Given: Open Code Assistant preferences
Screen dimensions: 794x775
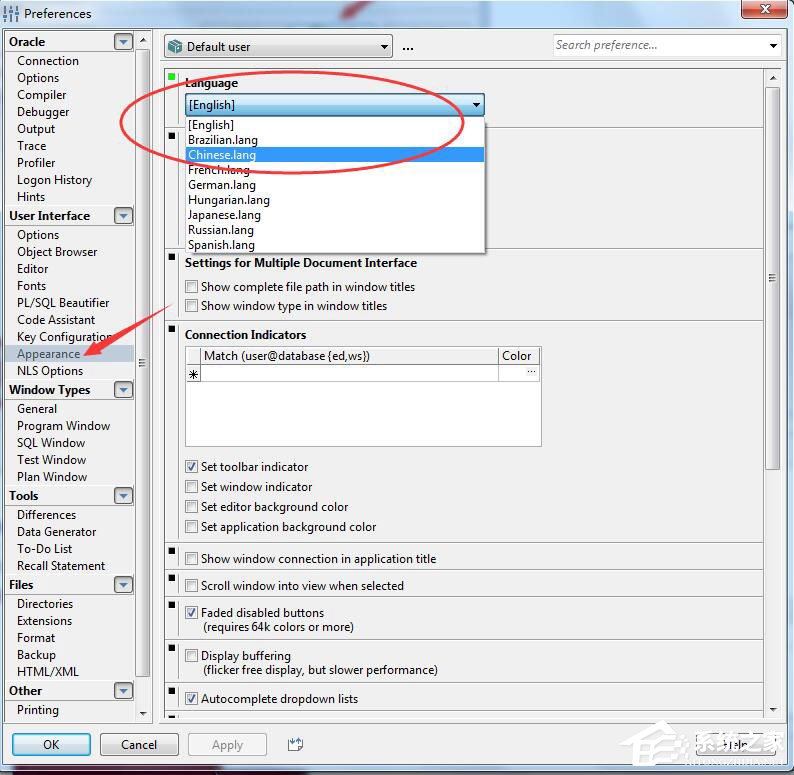Looking at the screenshot, I should tap(56, 320).
